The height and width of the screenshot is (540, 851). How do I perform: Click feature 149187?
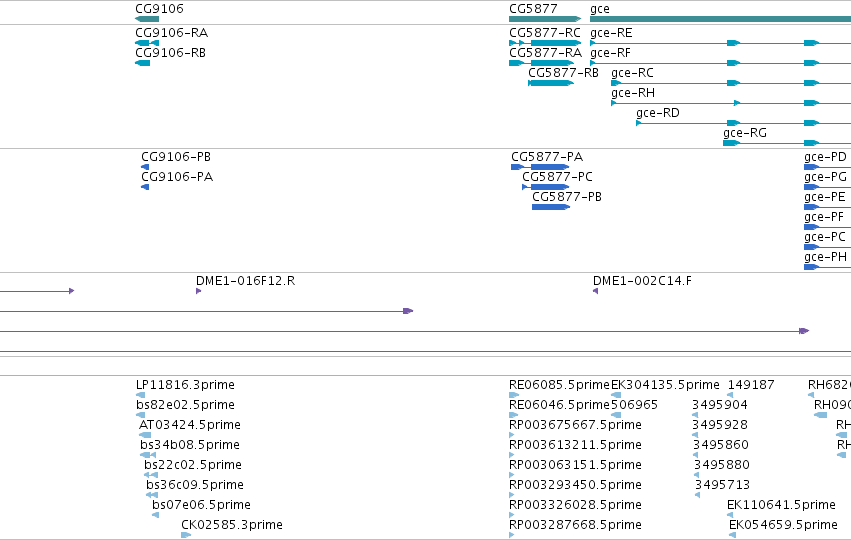[731, 395]
